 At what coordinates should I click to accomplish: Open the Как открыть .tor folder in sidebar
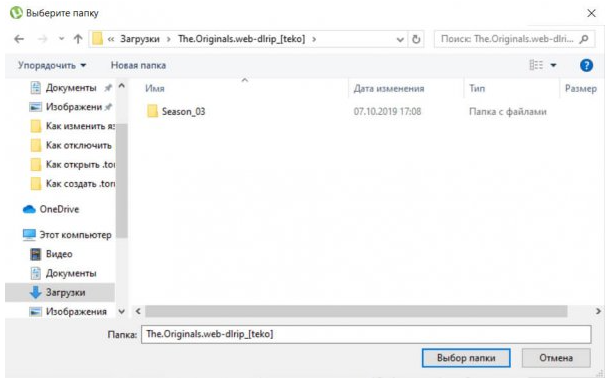(x=73, y=164)
